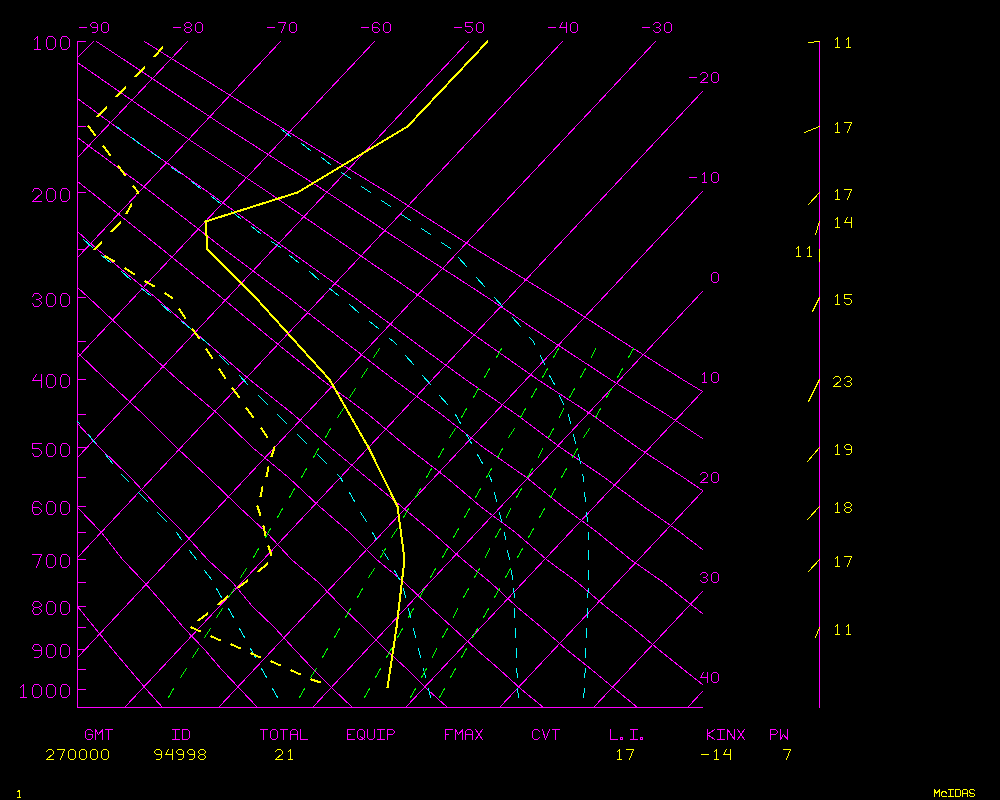Click the wind barb beside the 23 value

(x=814, y=390)
